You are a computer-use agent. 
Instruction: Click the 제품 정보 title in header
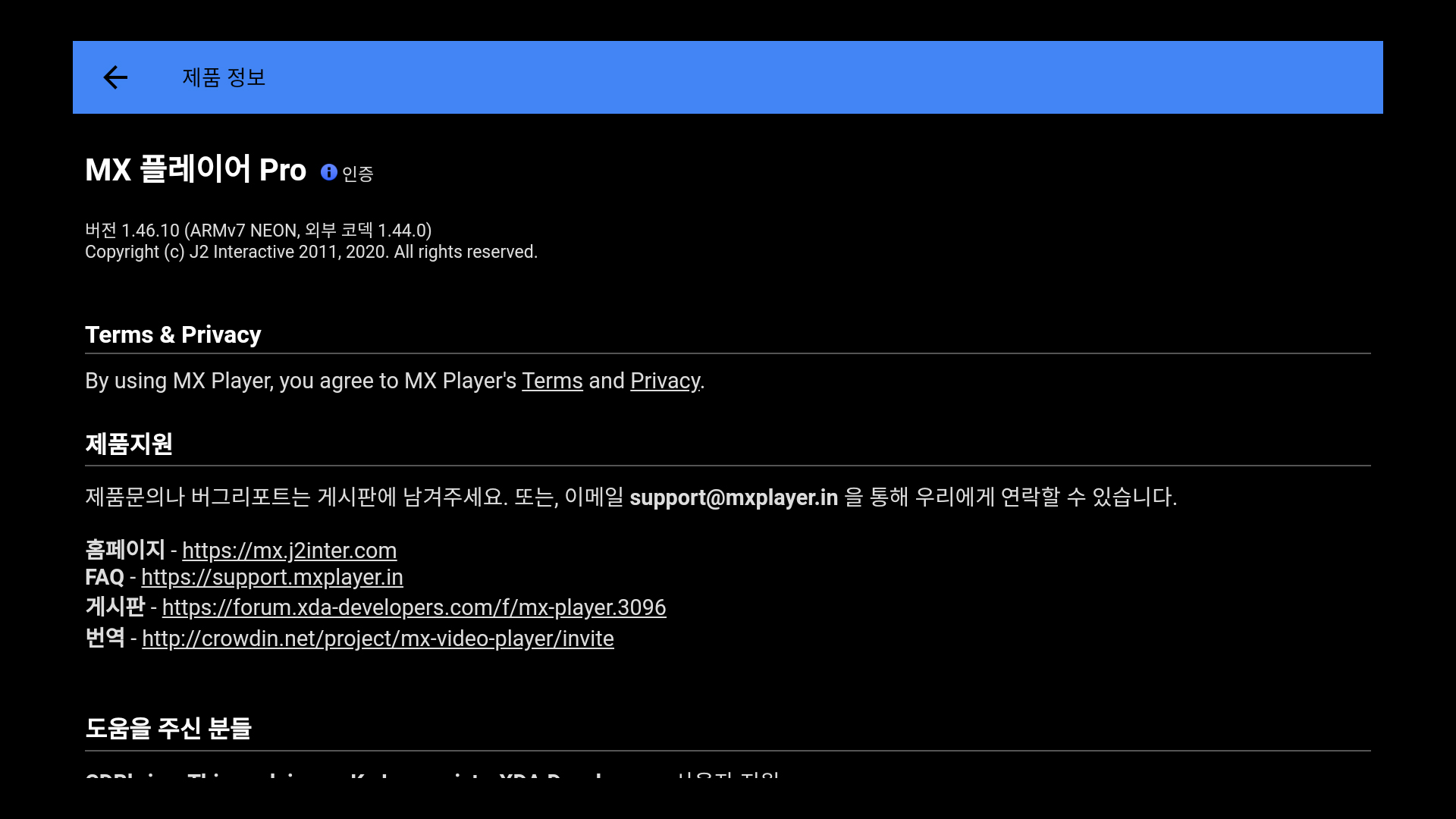click(x=224, y=77)
